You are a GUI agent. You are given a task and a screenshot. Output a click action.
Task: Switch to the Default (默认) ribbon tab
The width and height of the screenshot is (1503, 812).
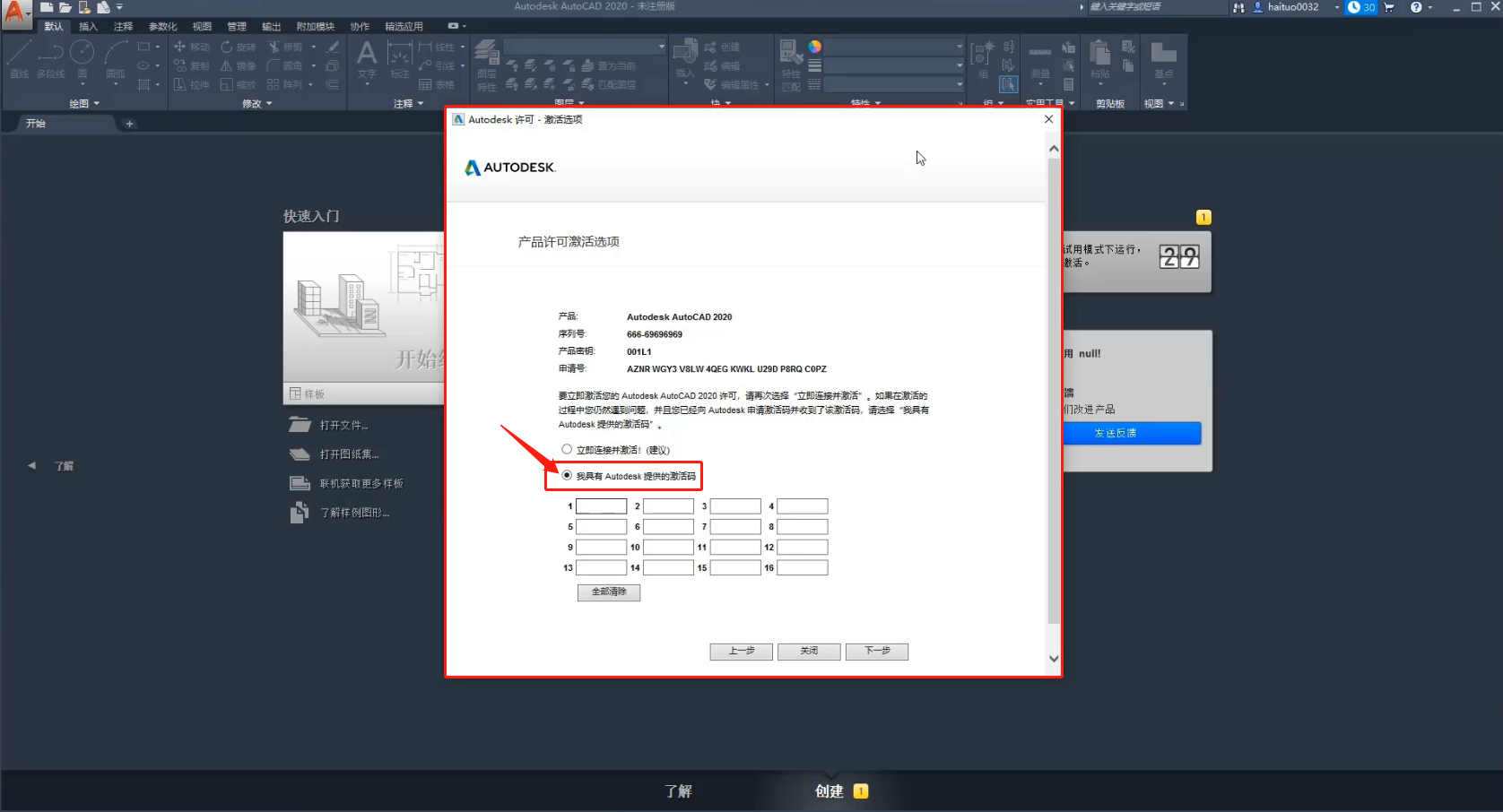point(54,26)
